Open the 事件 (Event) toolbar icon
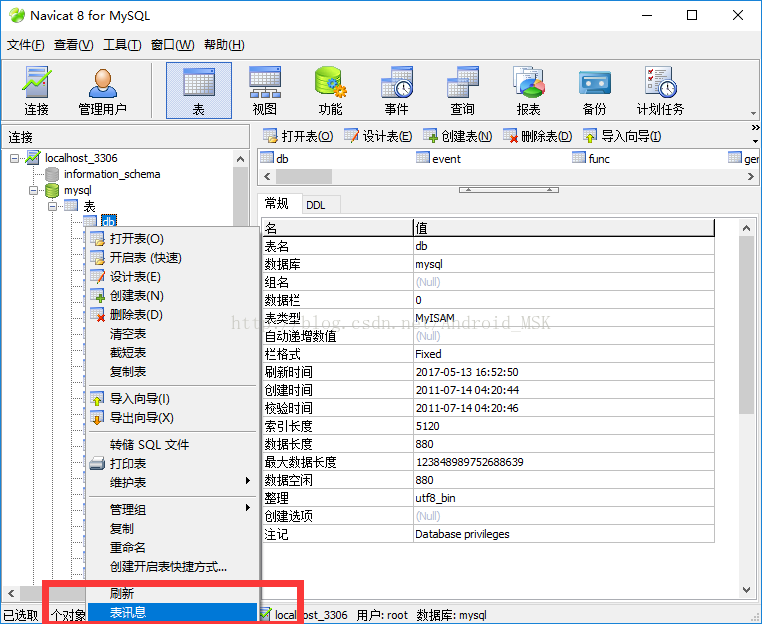 click(397, 90)
